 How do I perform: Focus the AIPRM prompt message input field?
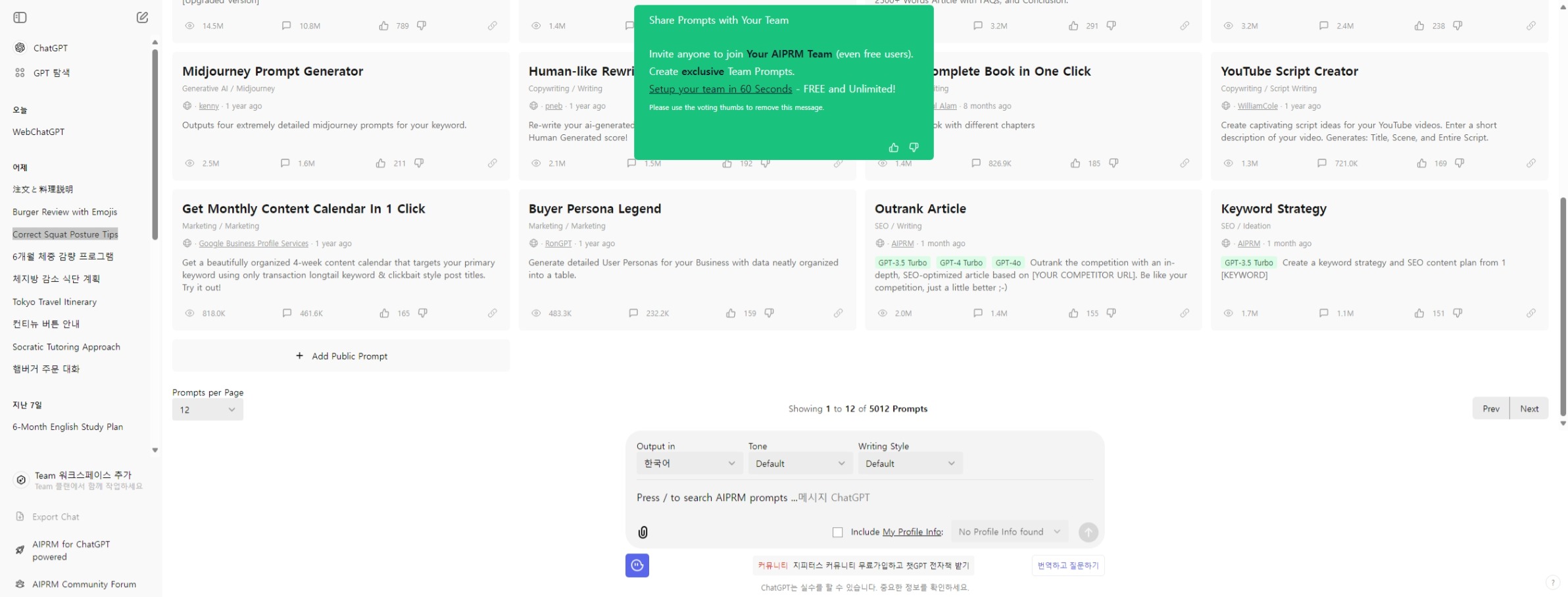(x=864, y=498)
